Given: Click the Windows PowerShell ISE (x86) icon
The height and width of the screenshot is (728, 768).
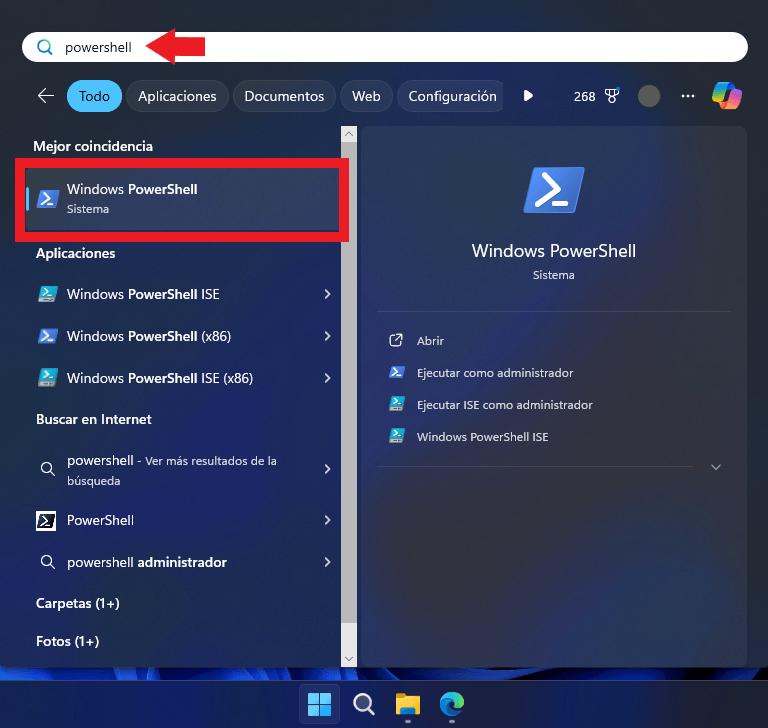Looking at the screenshot, I should click(x=48, y=378).
